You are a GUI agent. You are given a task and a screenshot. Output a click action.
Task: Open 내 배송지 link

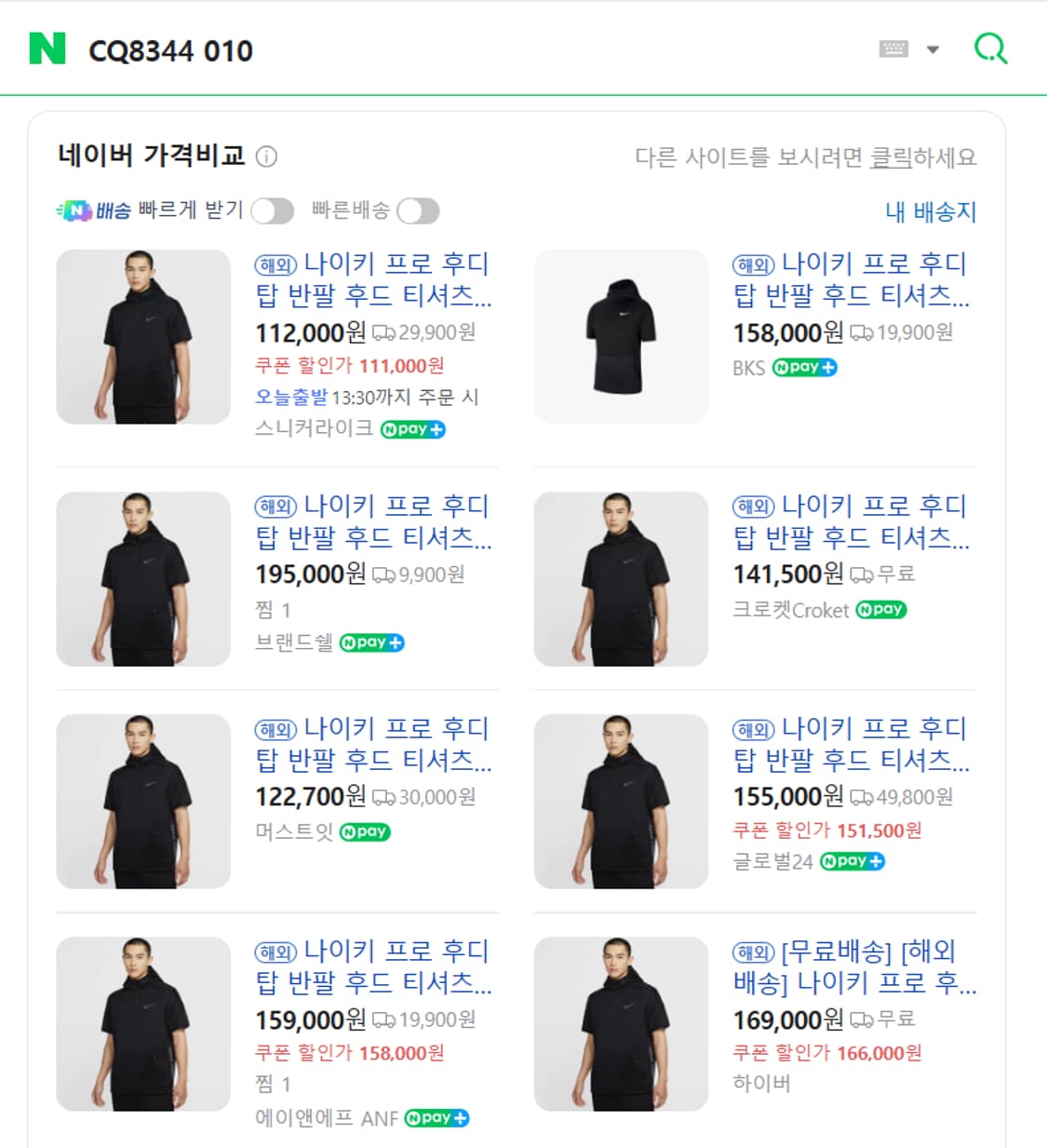point(931,211)
